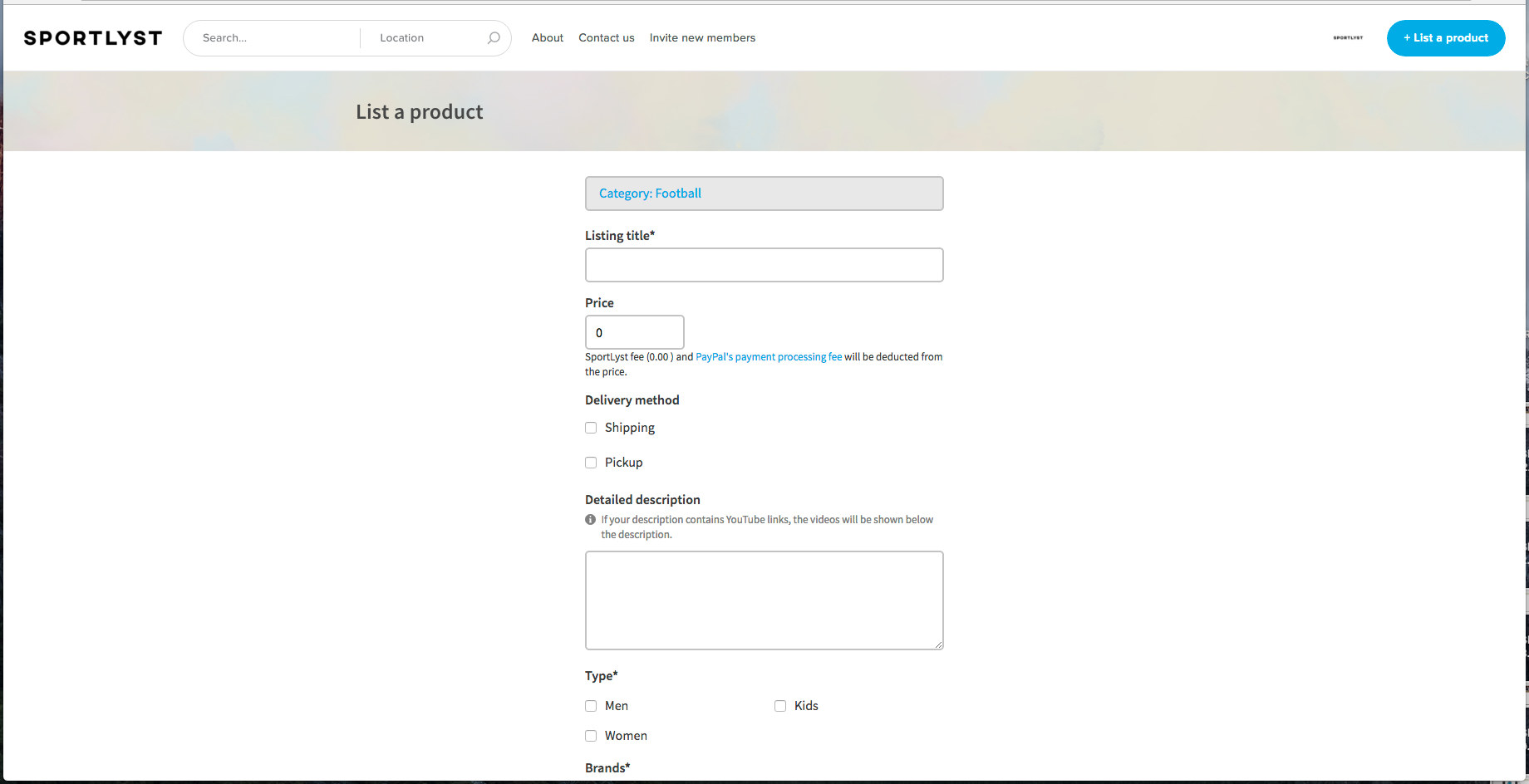Open Invite new members link
Screen dimensions: 1529x784
click(702, 38)
